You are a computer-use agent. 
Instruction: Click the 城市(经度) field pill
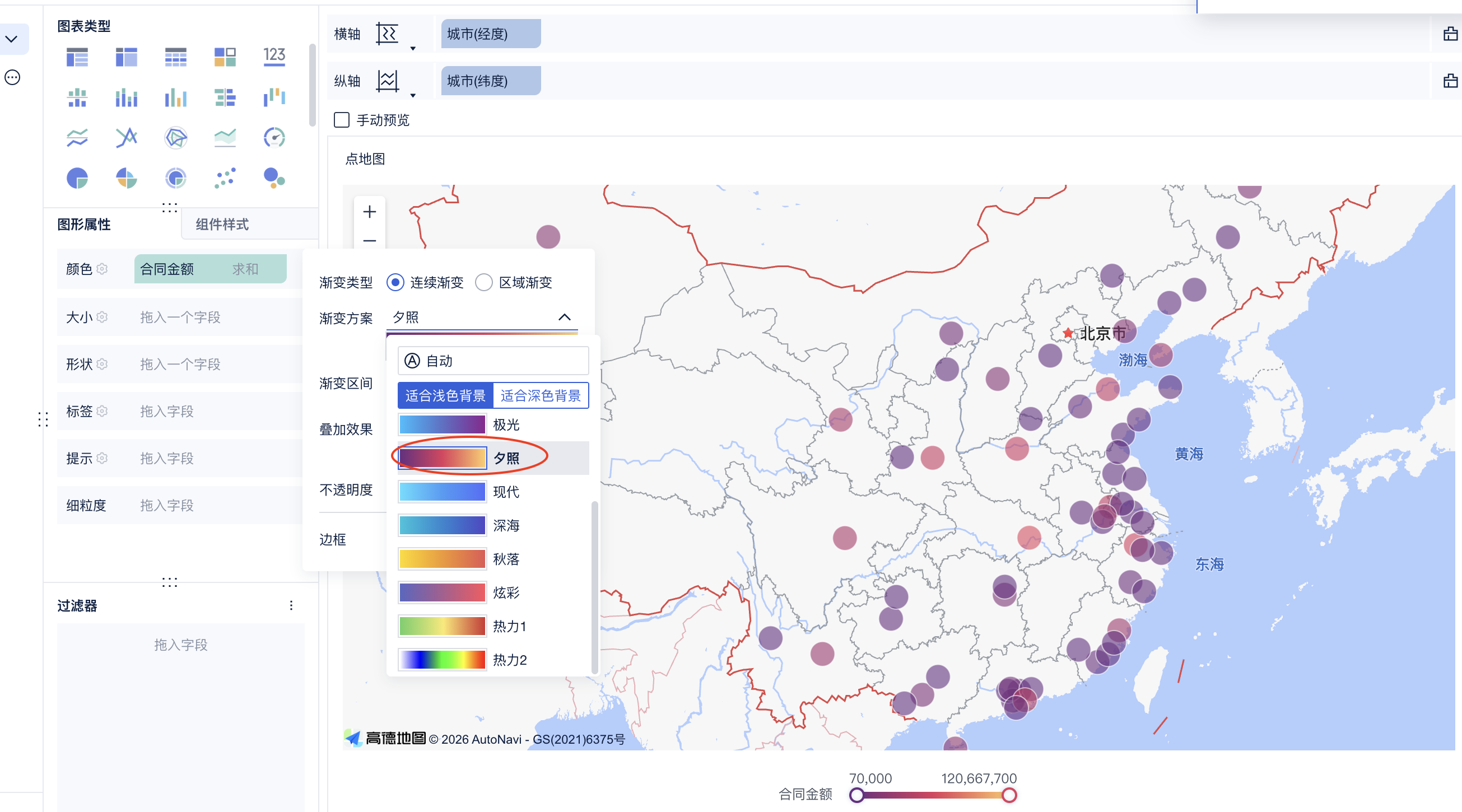[x=490, y=34]
